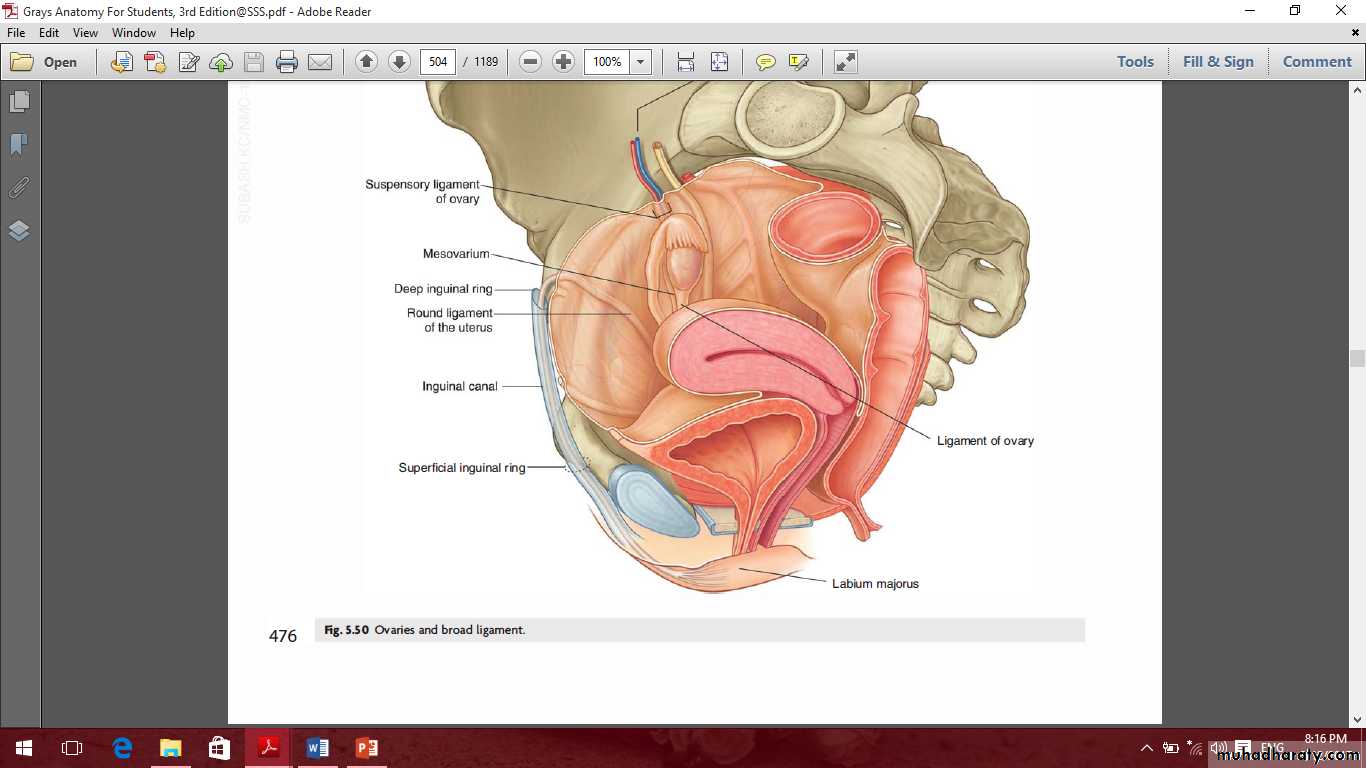
Task: Select the highlight text tool
Action: pyautogui.click(x=798, y=62)
